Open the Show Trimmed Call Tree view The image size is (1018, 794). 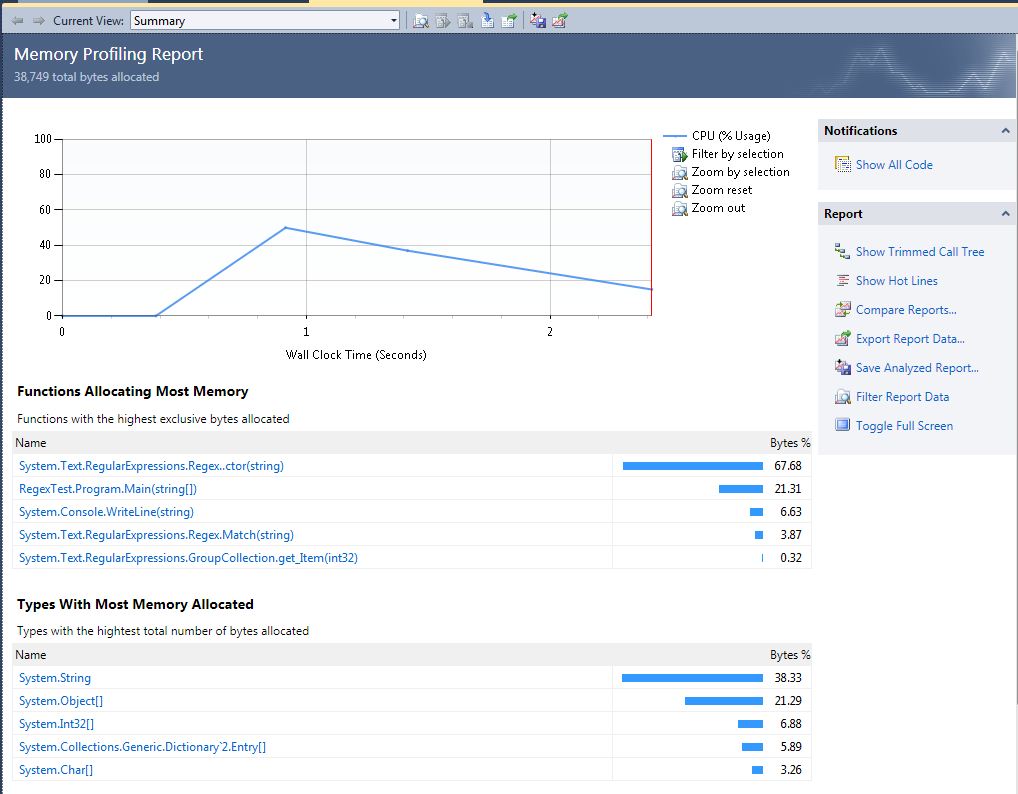click(919, 251)
